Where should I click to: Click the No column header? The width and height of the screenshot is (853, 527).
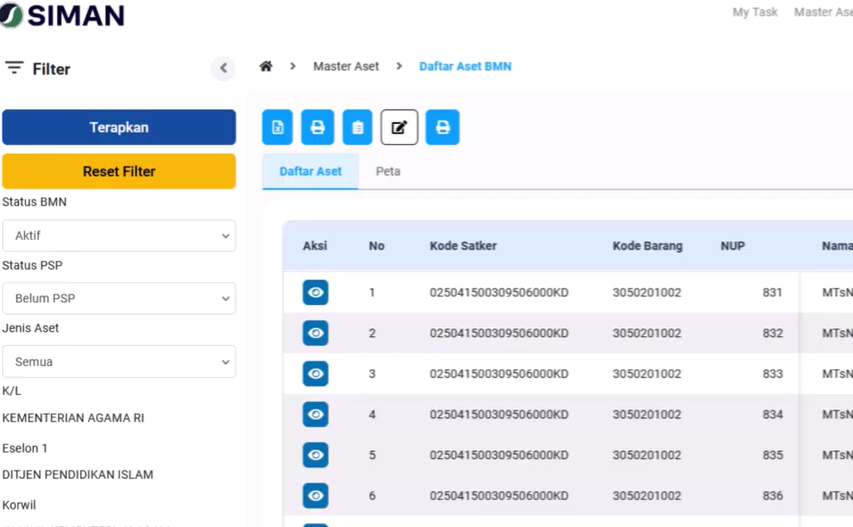coord(376,246)
